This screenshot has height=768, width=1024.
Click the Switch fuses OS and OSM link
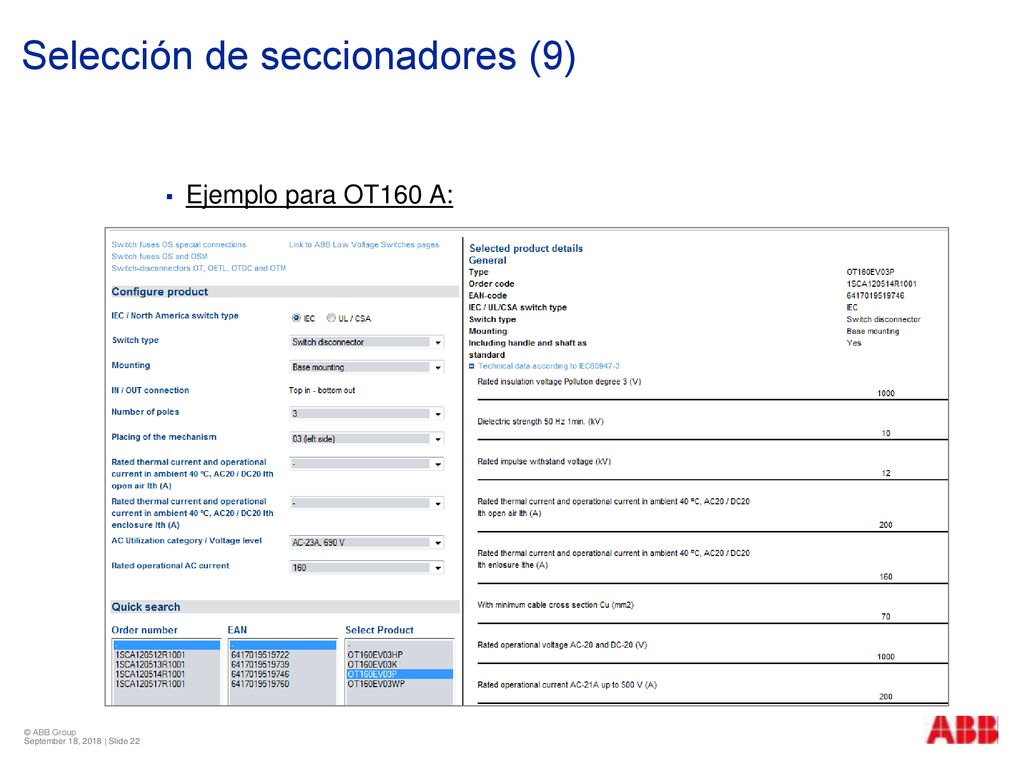click(159, 257)
